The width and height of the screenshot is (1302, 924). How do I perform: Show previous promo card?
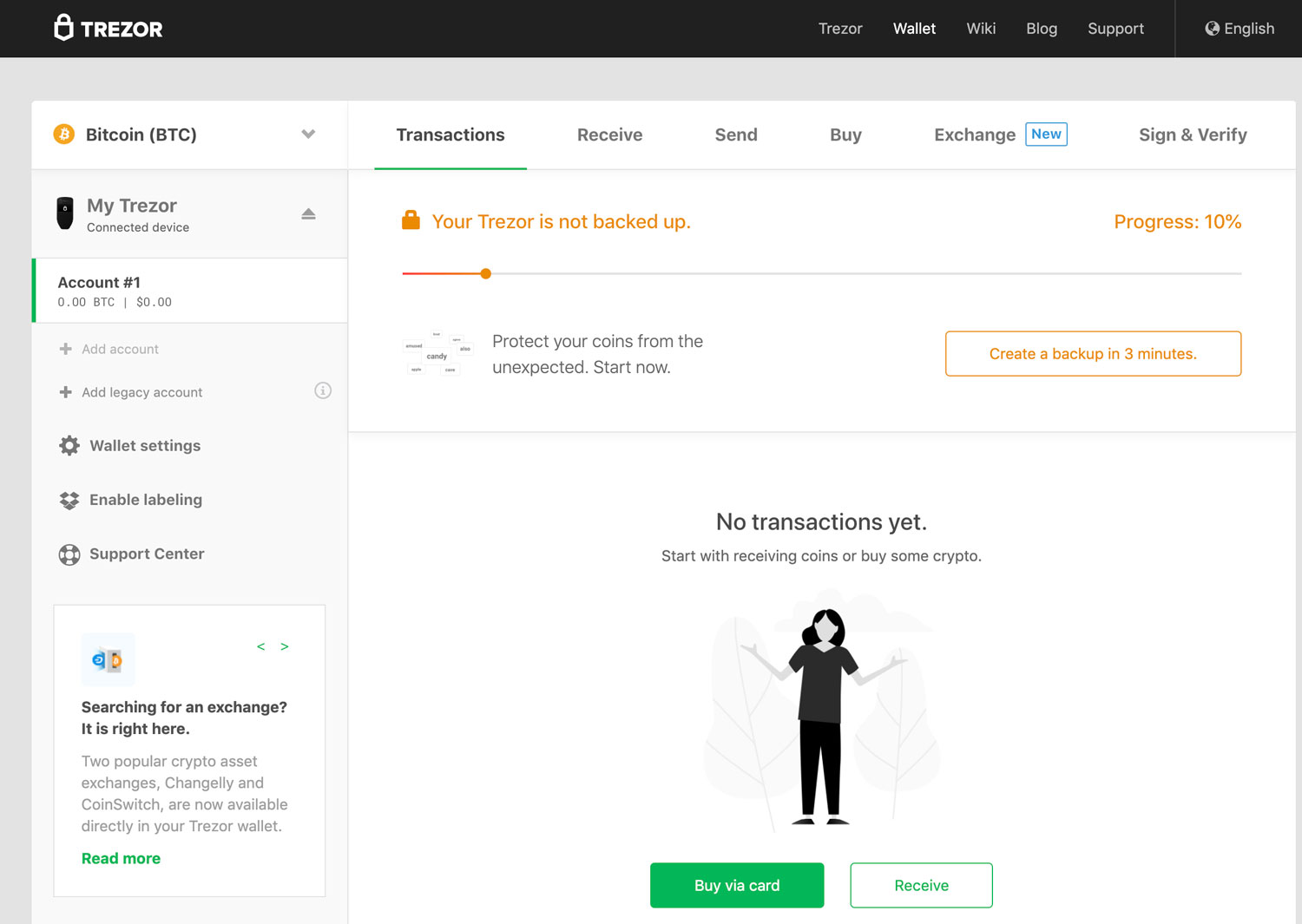[x=260, y=646]
